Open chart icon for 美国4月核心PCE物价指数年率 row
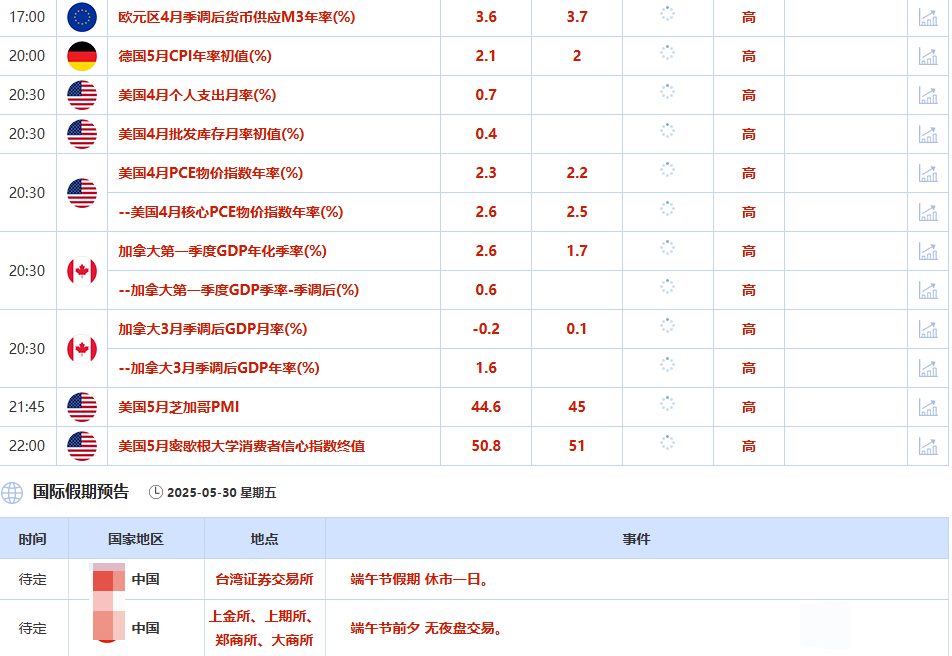The width and height of the screenshot is (952, 656). (x=928, y=212)
